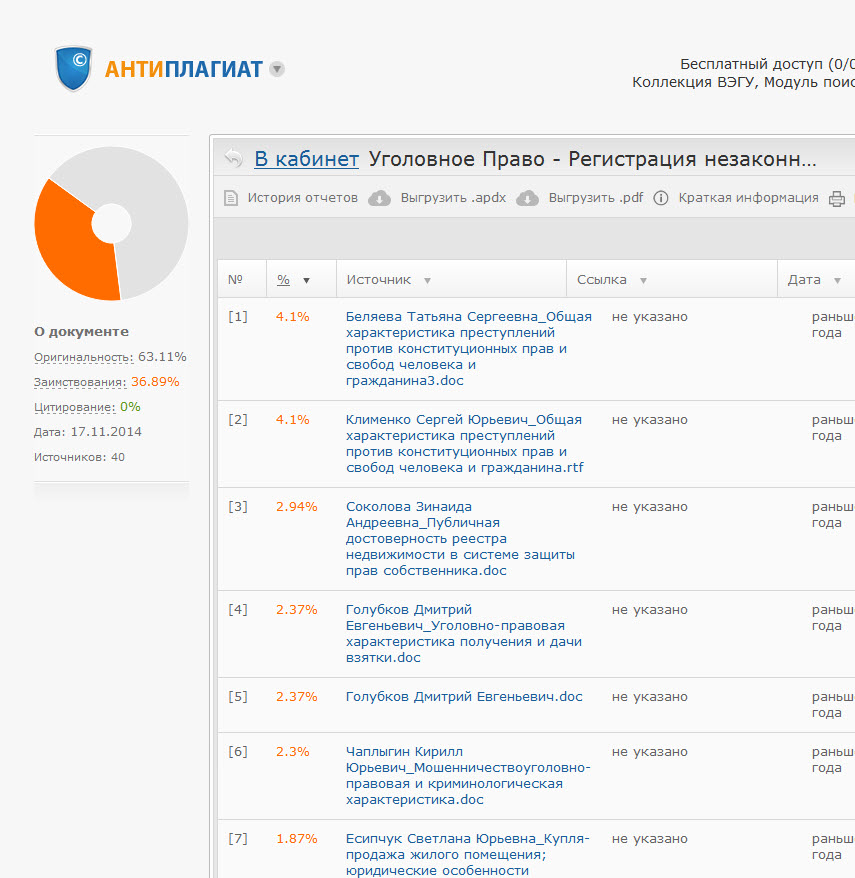Open Краткая информация
This screenshot has width=855, height=878.
(x=748, y=198)
